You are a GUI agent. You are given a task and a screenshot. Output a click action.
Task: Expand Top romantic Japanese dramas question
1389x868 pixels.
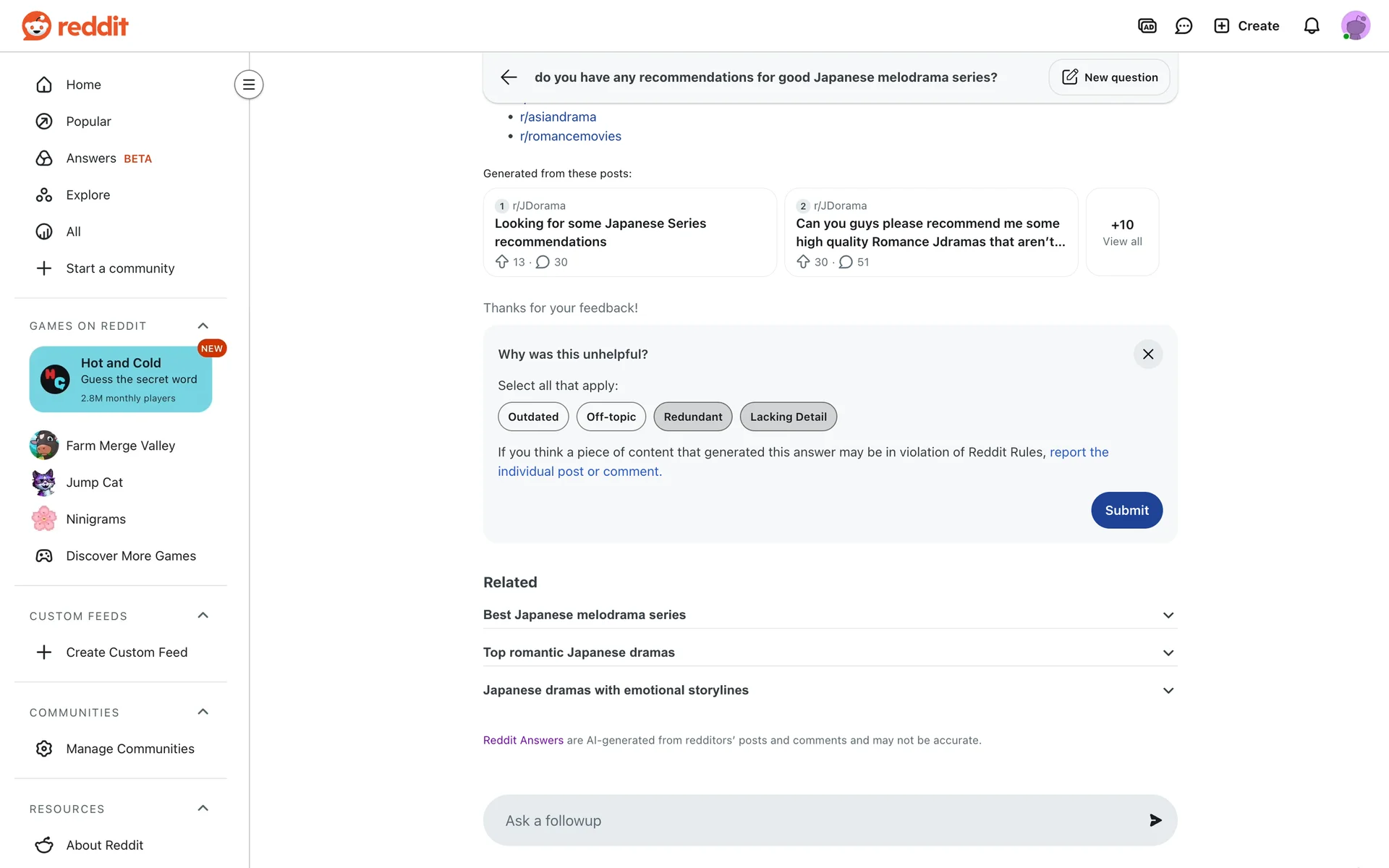pos(829,652)
